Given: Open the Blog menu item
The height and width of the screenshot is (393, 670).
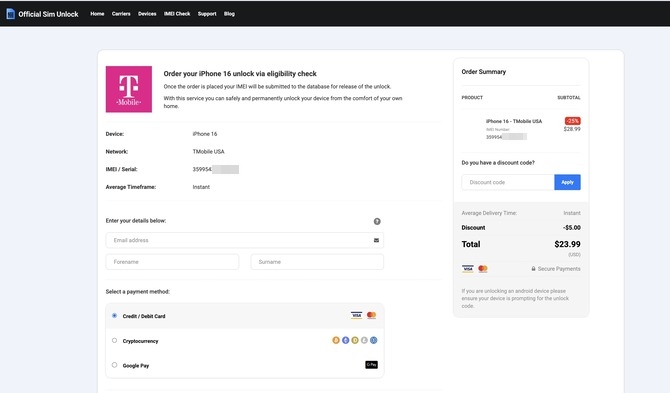Looking at the screenshot, I should [x=229, y=14].
